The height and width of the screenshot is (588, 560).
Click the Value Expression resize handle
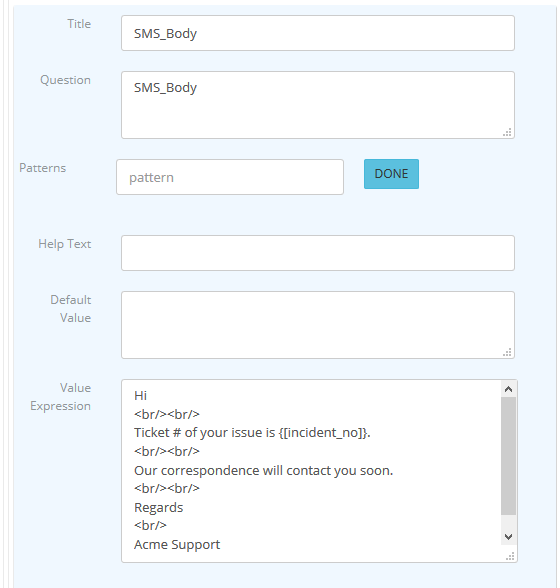[x=510, y=556]
